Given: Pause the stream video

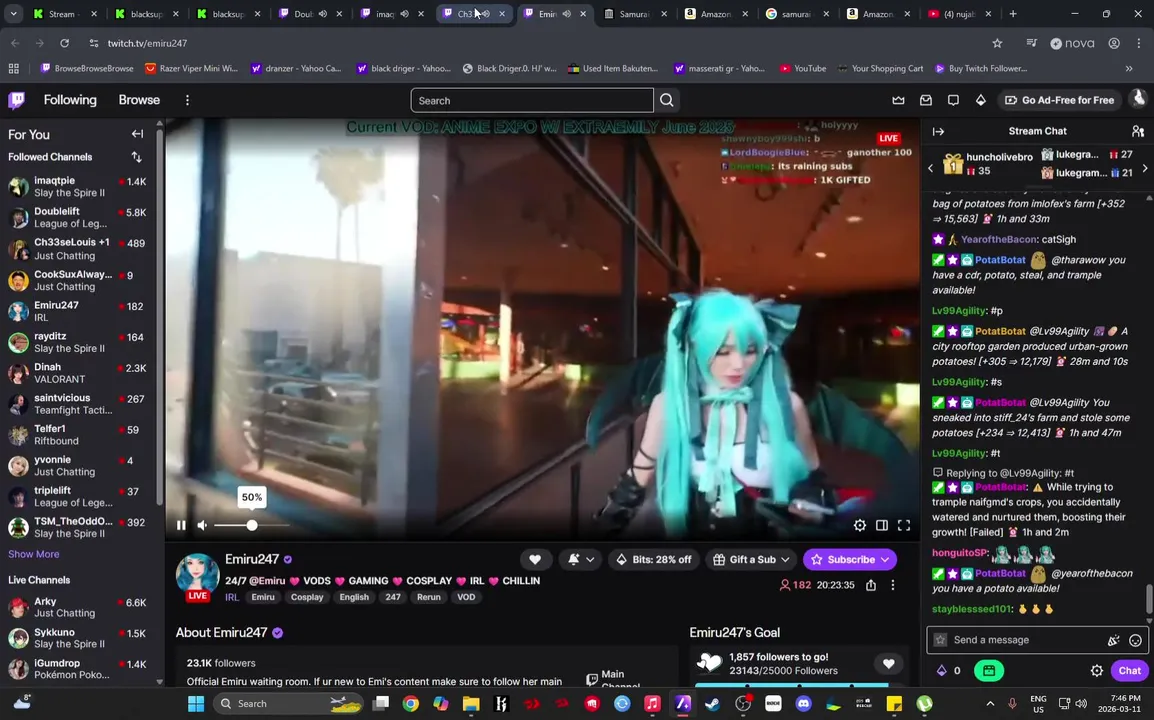Looking at the screenshot, I should (x=181, y=525).
